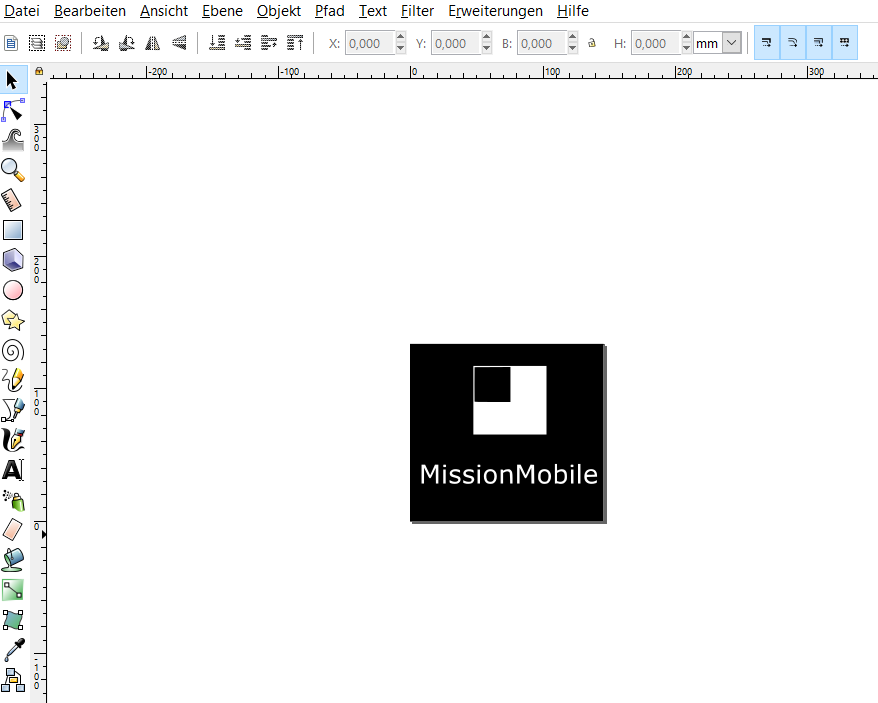
Task: Open the Ansicht menu
Action: pyautogui.click(x=164, y=11)
